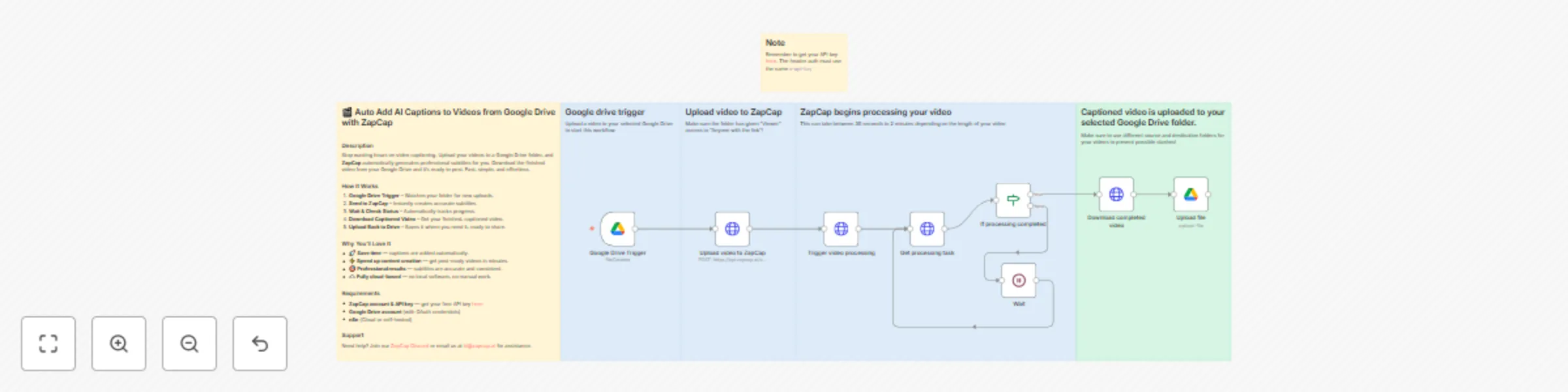Click the Note sticky at top
The width and height of the screenshot is (1568, 392).
pyautogui.click(x=804, y=63)
